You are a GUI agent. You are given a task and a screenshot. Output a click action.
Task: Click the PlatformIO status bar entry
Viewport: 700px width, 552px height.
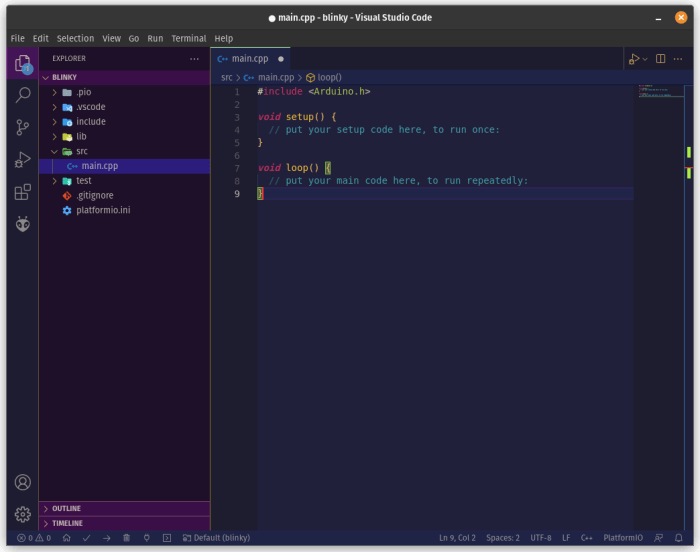click(623, 538)
